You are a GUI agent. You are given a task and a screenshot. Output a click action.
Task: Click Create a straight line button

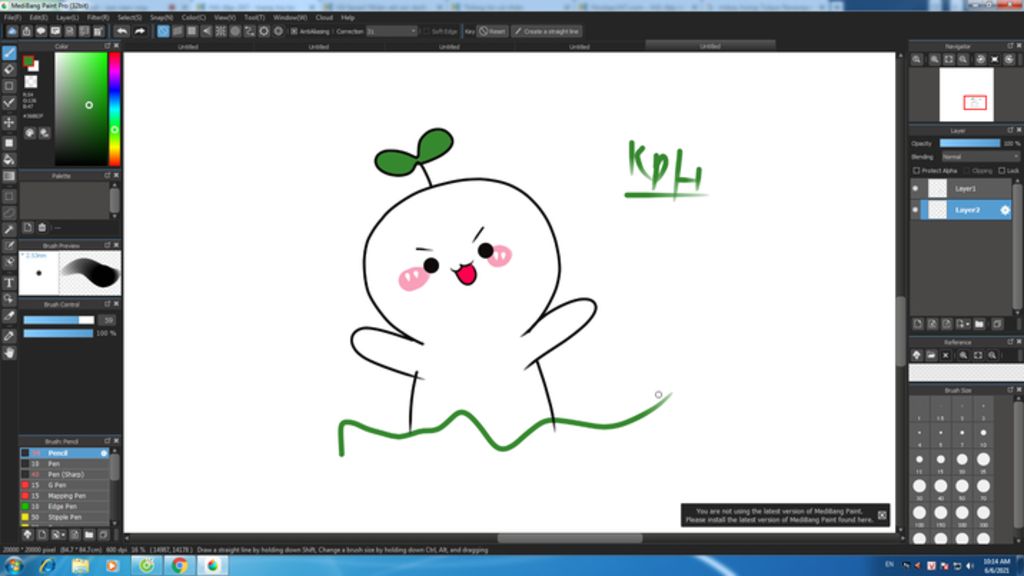(547, 31)
